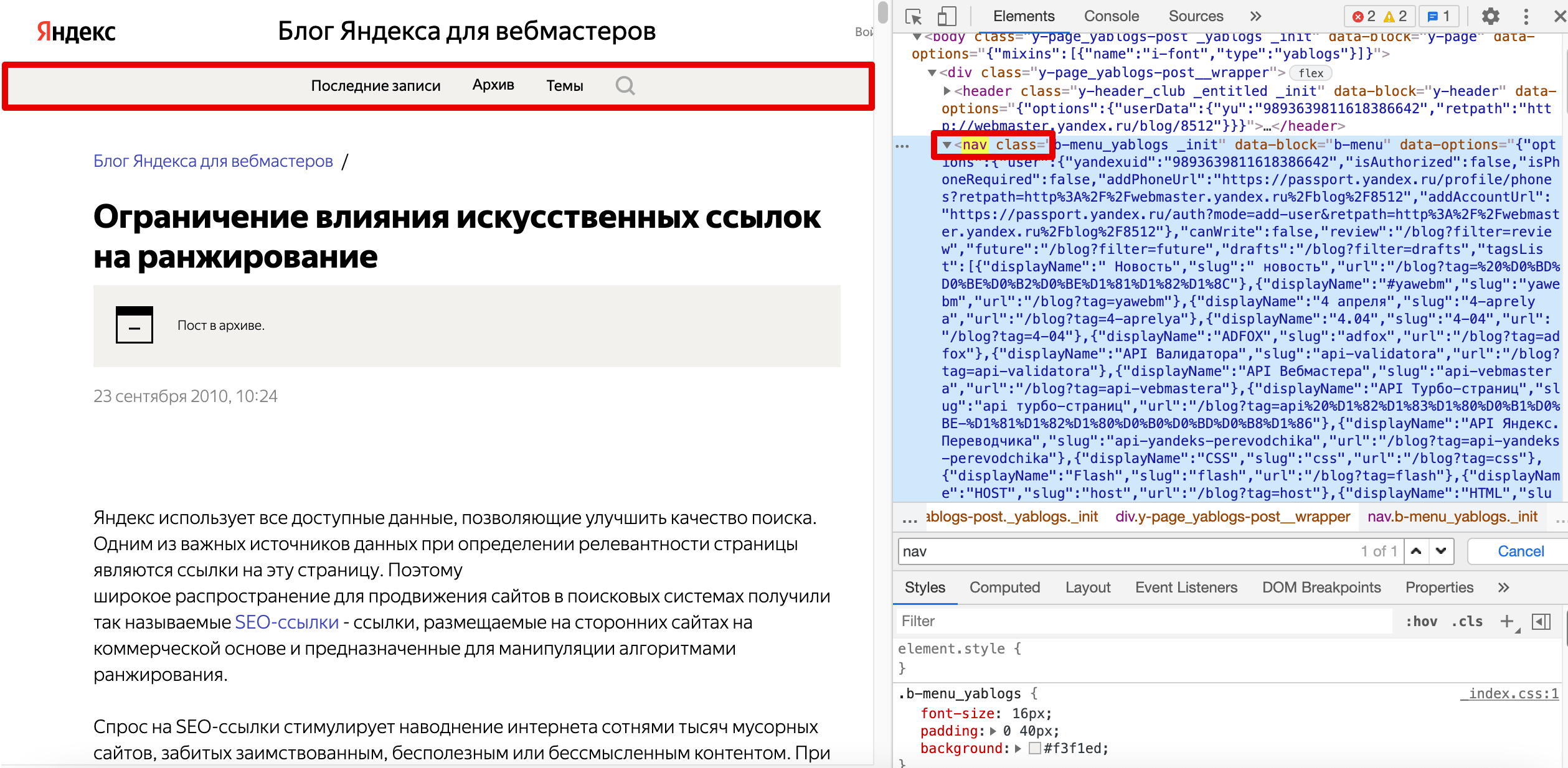Go to next search result arrow

[x=1441, y=551]
